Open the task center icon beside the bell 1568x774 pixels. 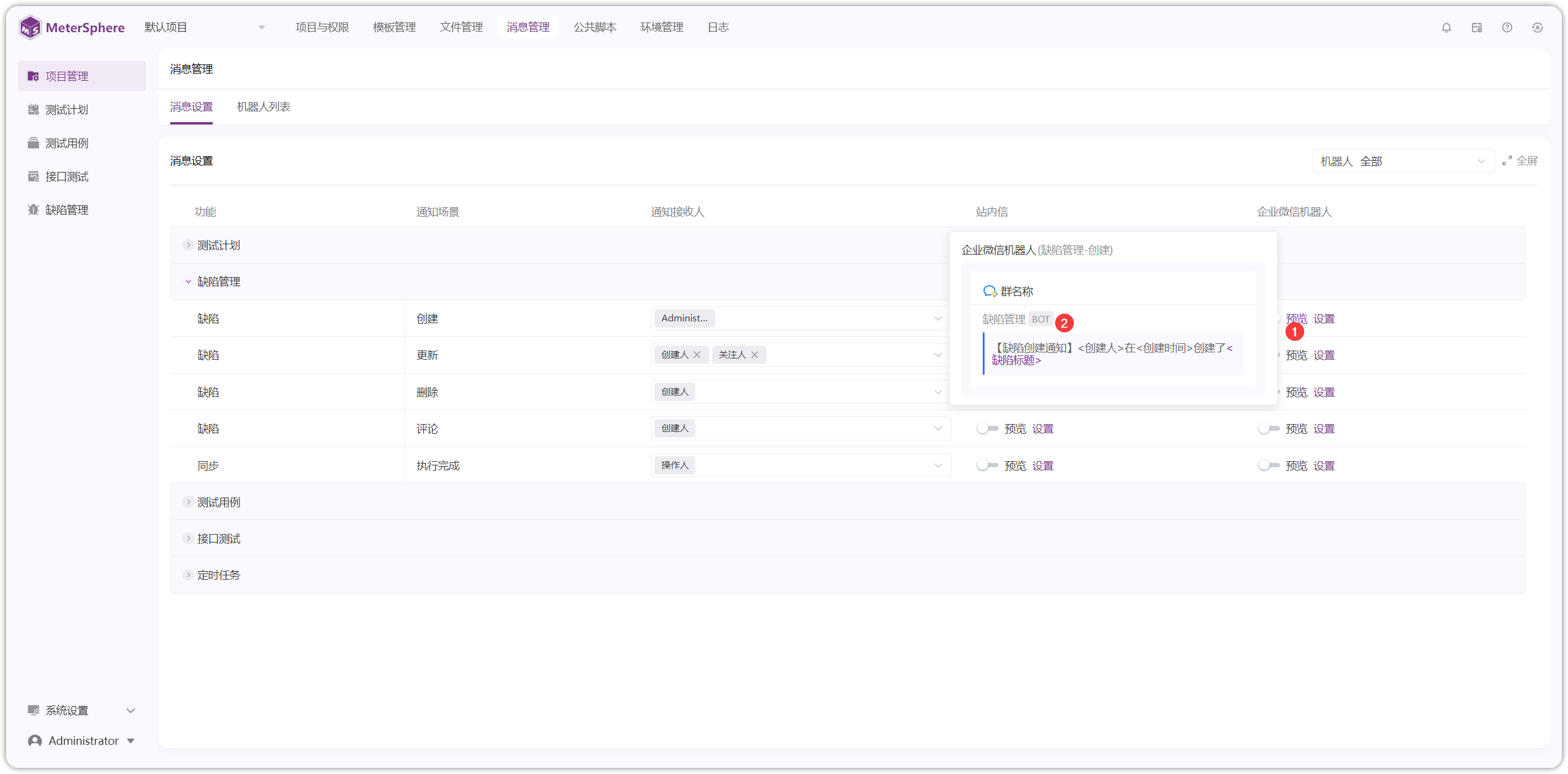pos(1477,27)
